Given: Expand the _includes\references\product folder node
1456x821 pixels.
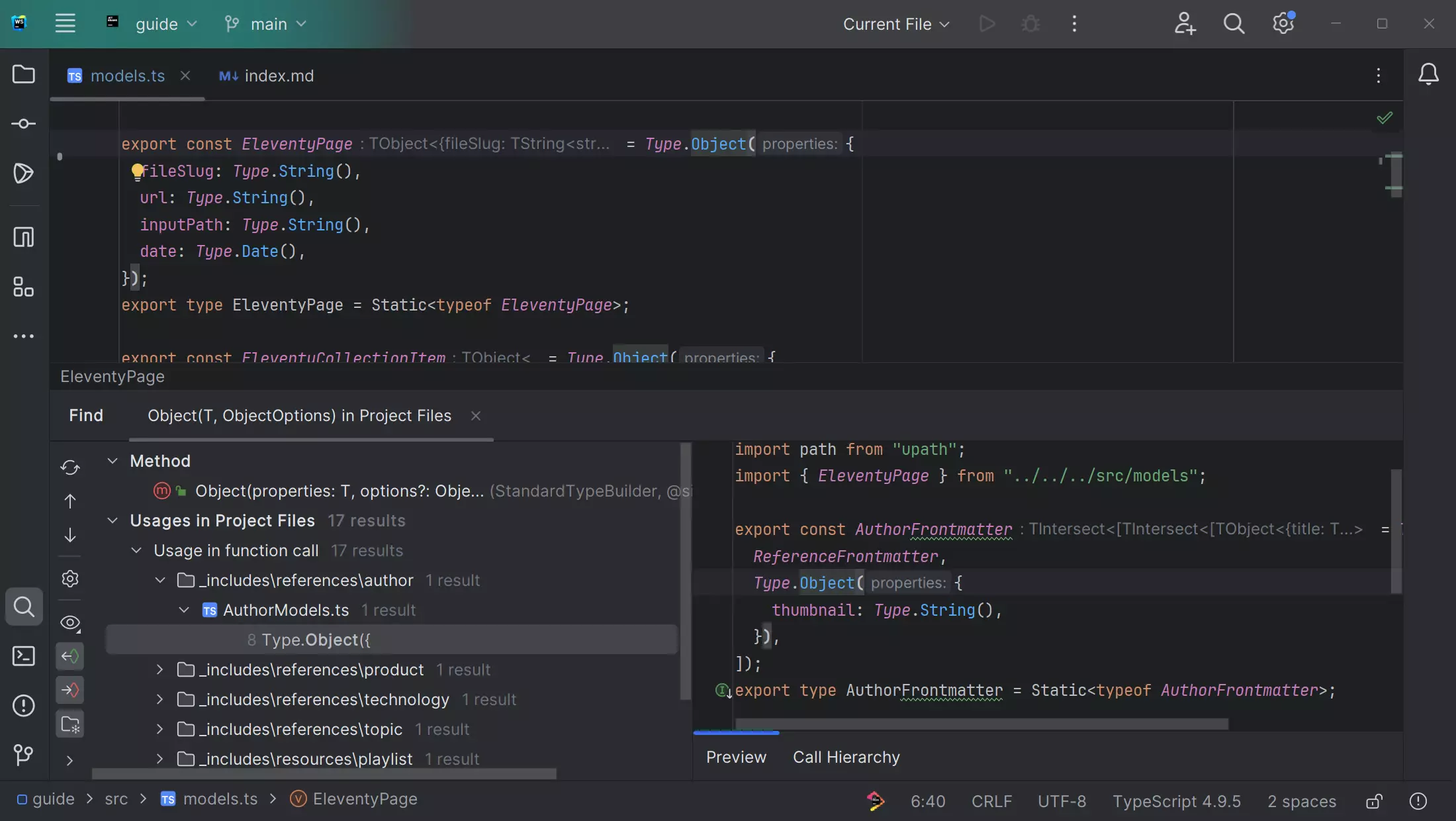Looking at the screenshot, I should pyautogui.click(x=159, y=669).
